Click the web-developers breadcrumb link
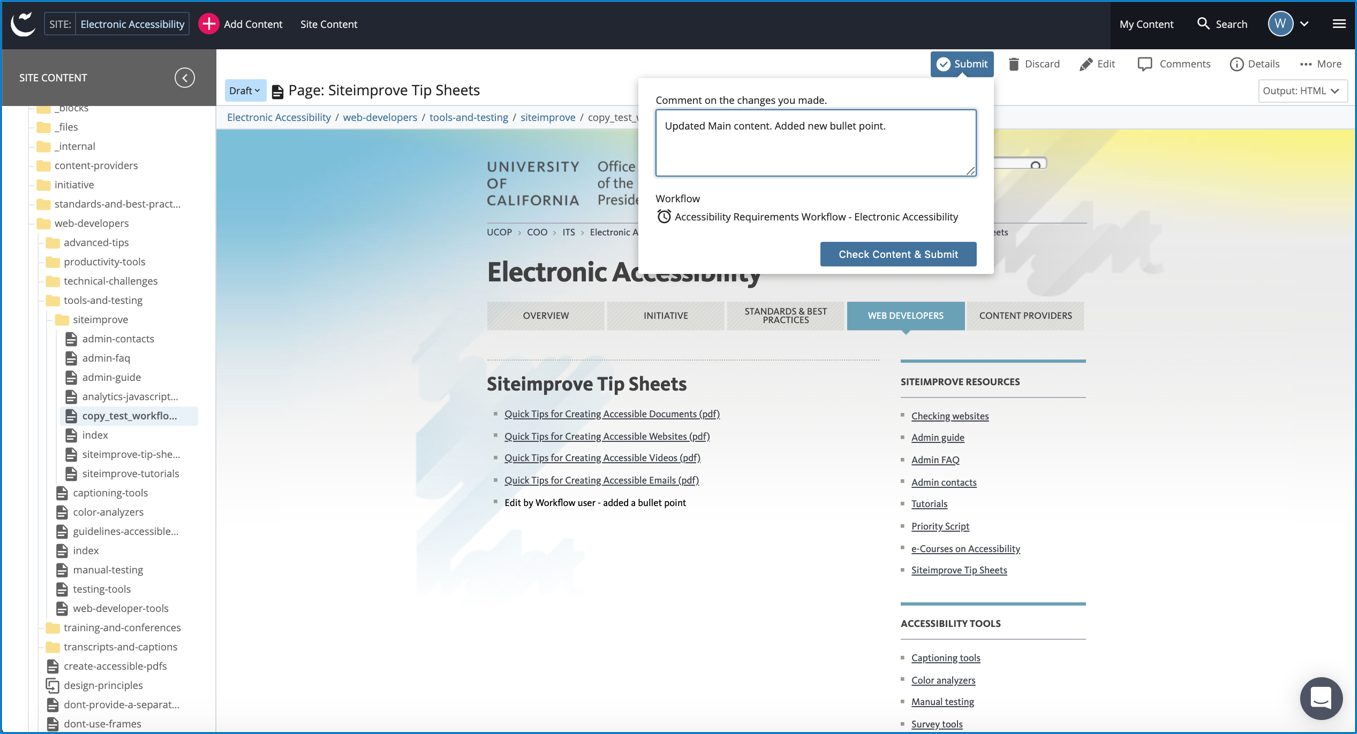Viewport: 1357px width, 734px height. coord(380,118)
